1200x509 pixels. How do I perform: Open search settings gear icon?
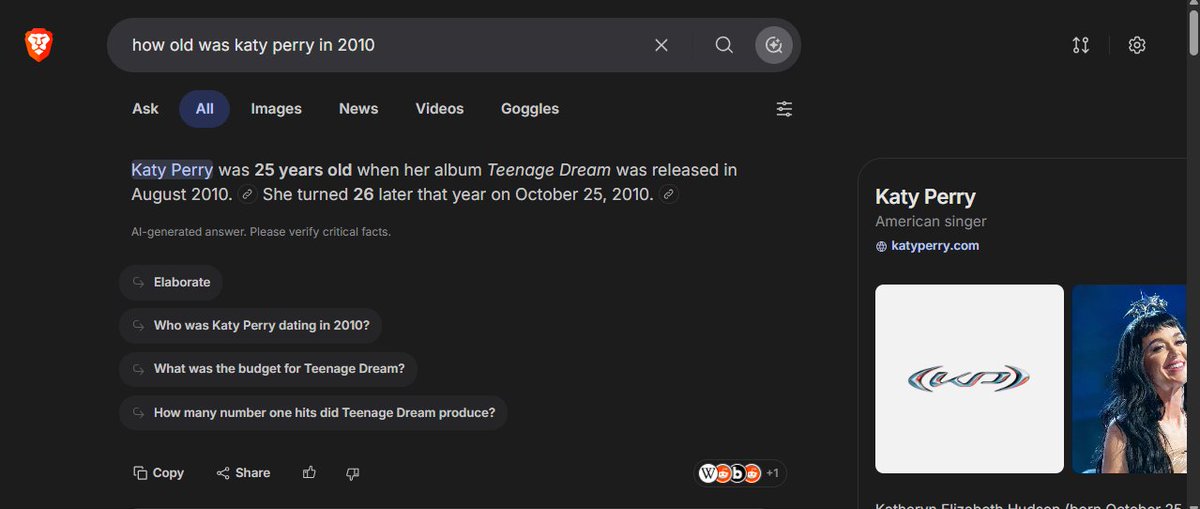pyautogui.click(x=1136, y=45)
